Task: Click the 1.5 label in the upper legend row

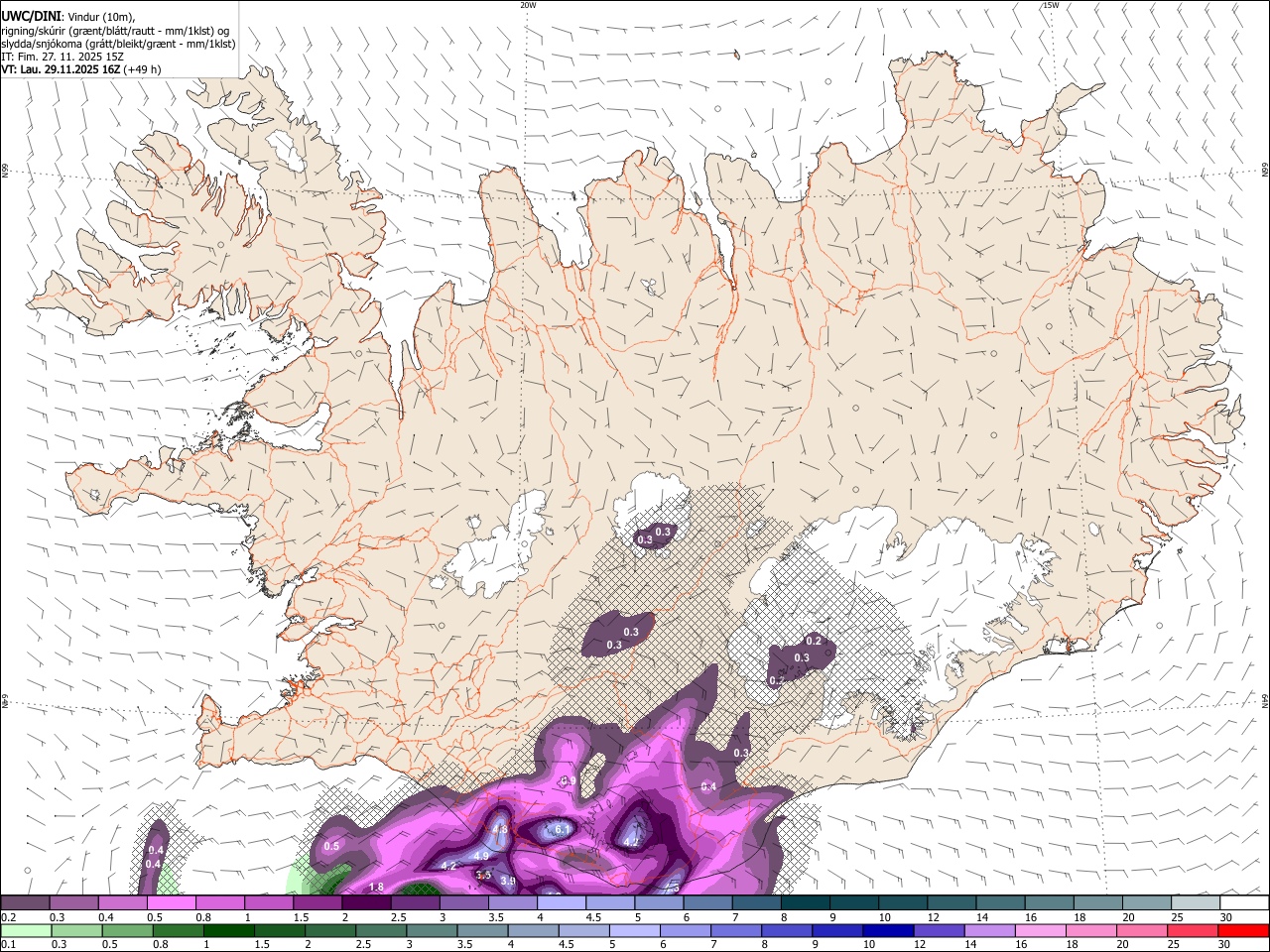Action: pos(300,917)
